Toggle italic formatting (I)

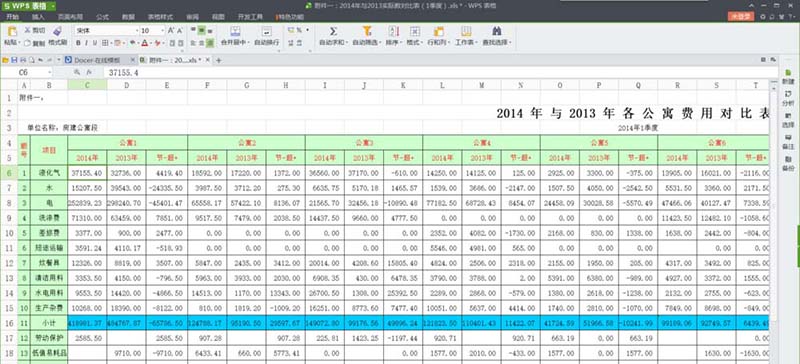click(87, 43)
